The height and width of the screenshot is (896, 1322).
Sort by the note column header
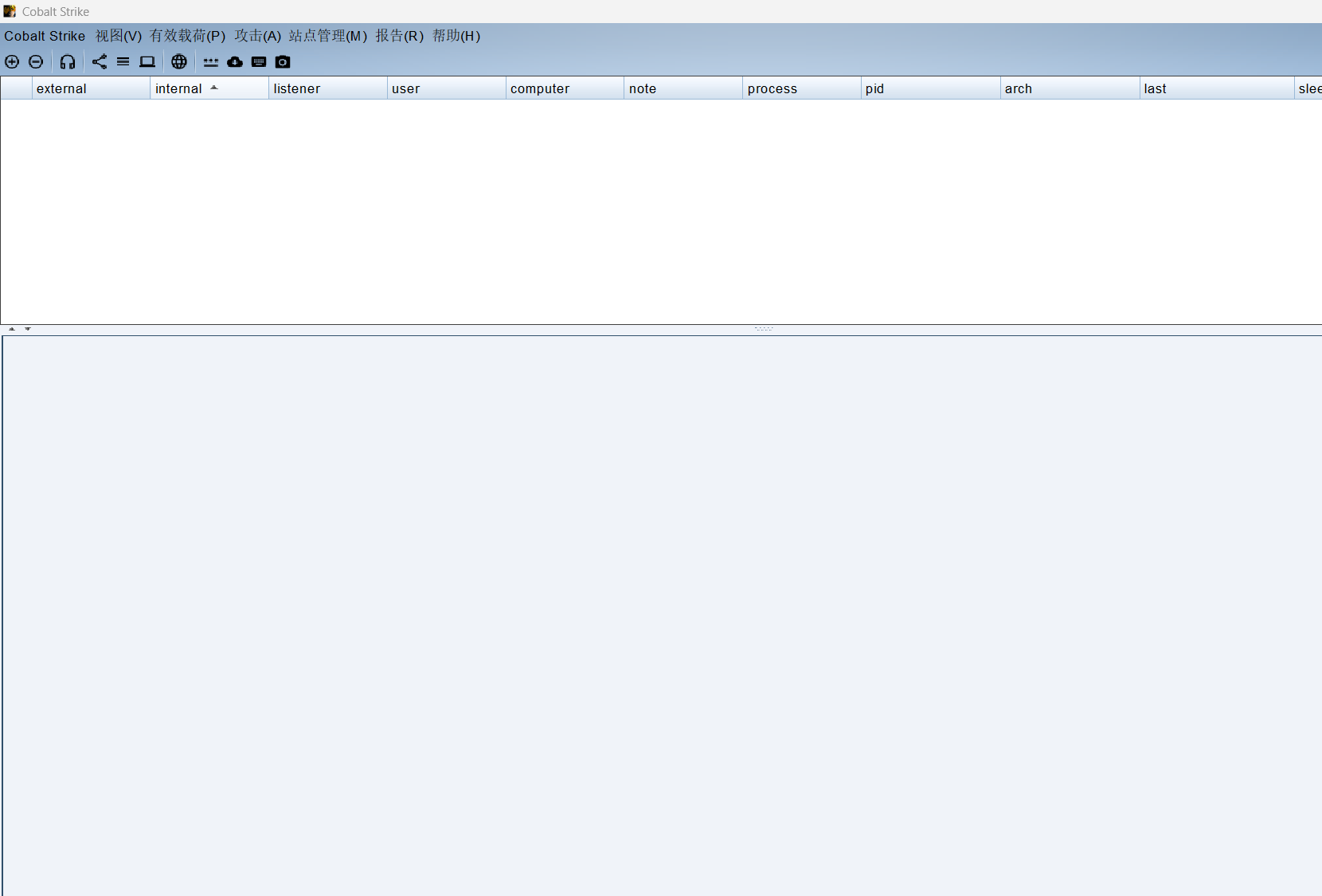(x=683, y=88)
